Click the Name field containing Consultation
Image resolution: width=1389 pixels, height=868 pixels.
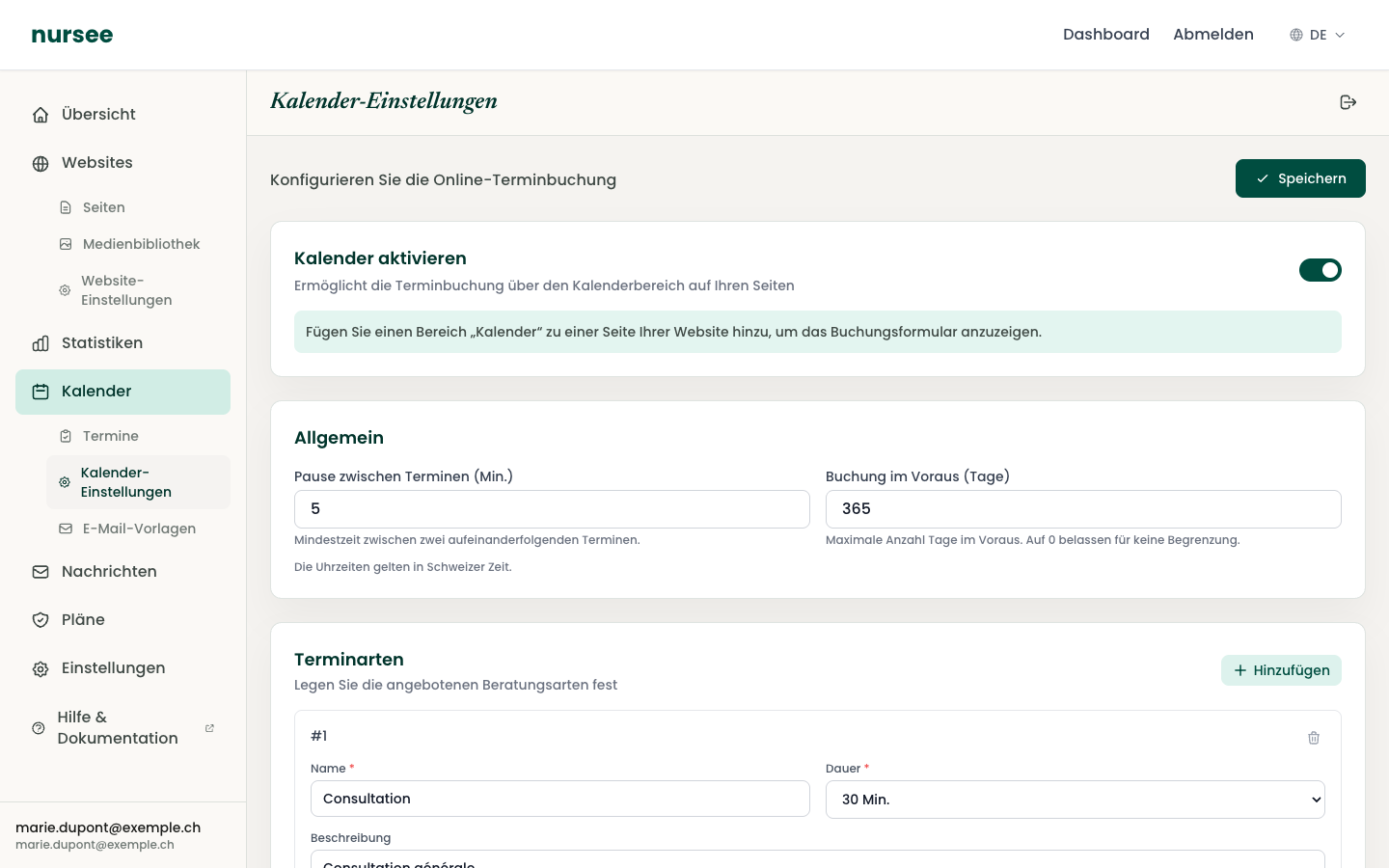(x=560, y=799)
